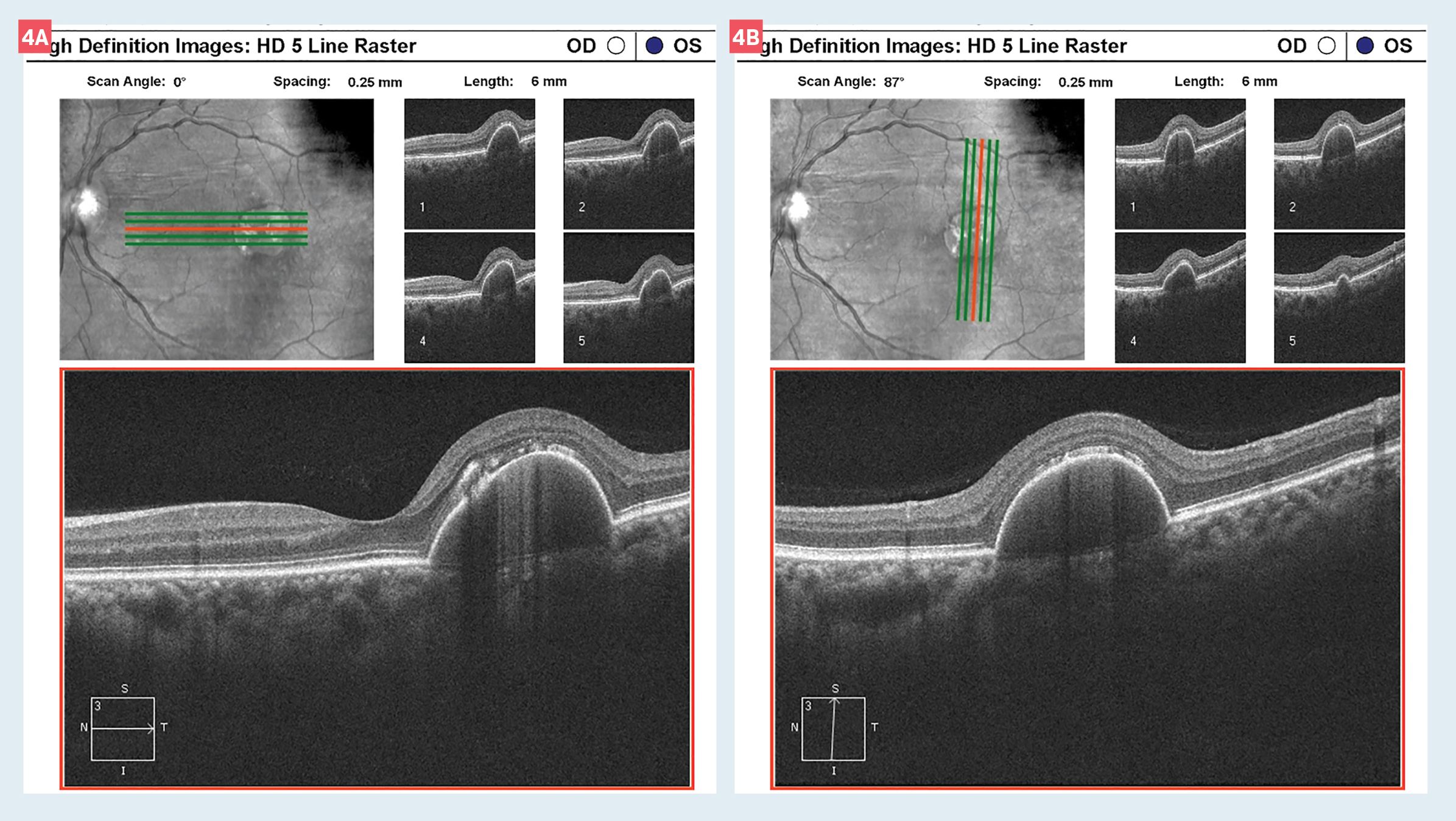Click the orange vertical raster line in 4B fundus

tap(978, 229)
